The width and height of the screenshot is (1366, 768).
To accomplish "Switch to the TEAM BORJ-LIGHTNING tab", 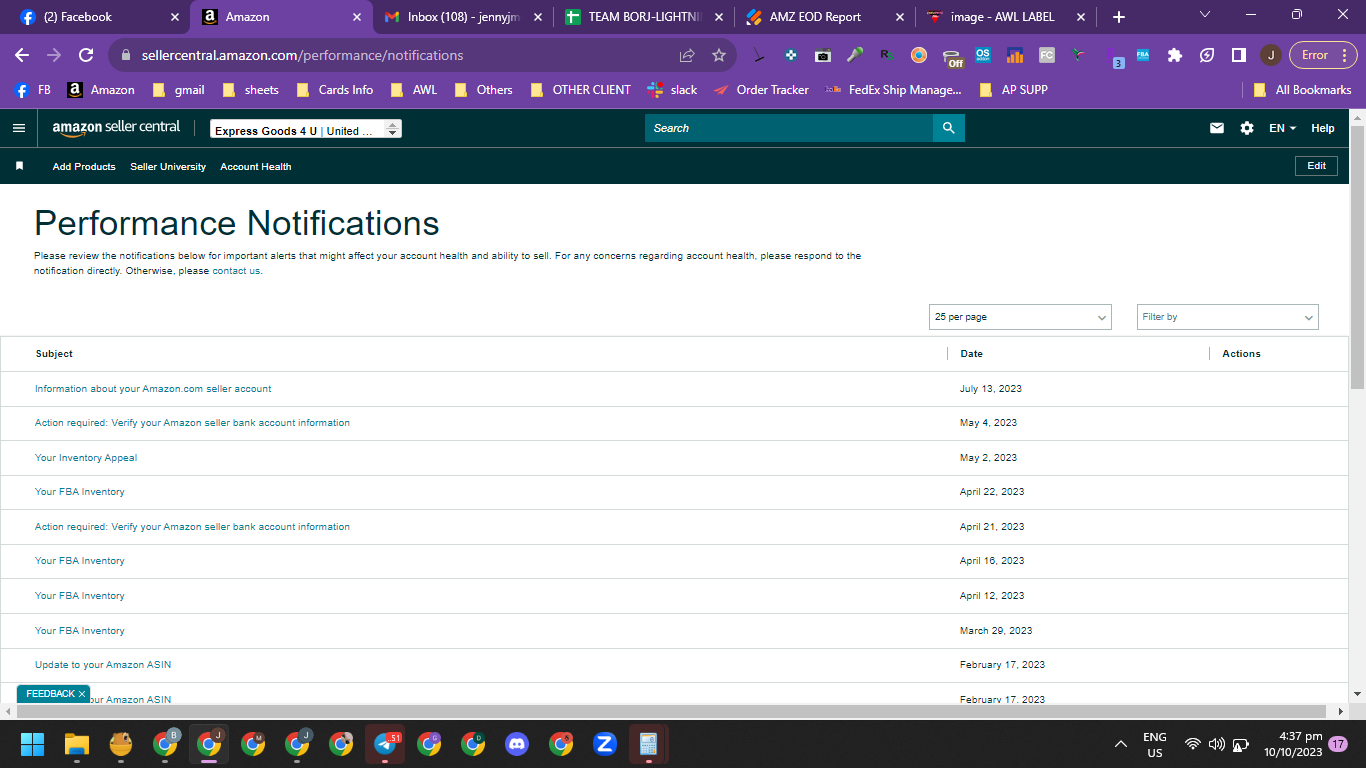I will pyautogui.click(x=643, y=17).
